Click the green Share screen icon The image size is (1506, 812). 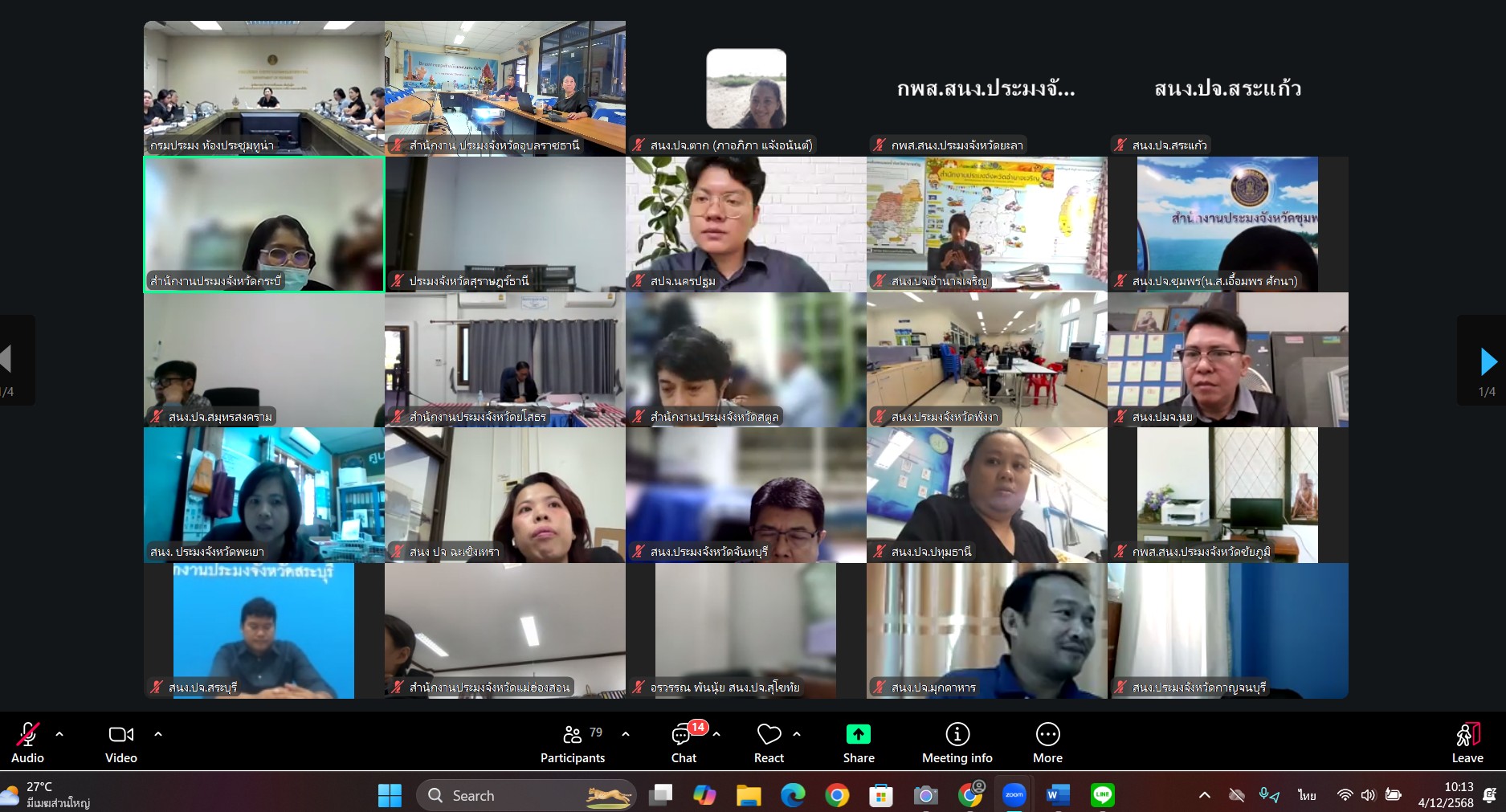pos(858,735)
